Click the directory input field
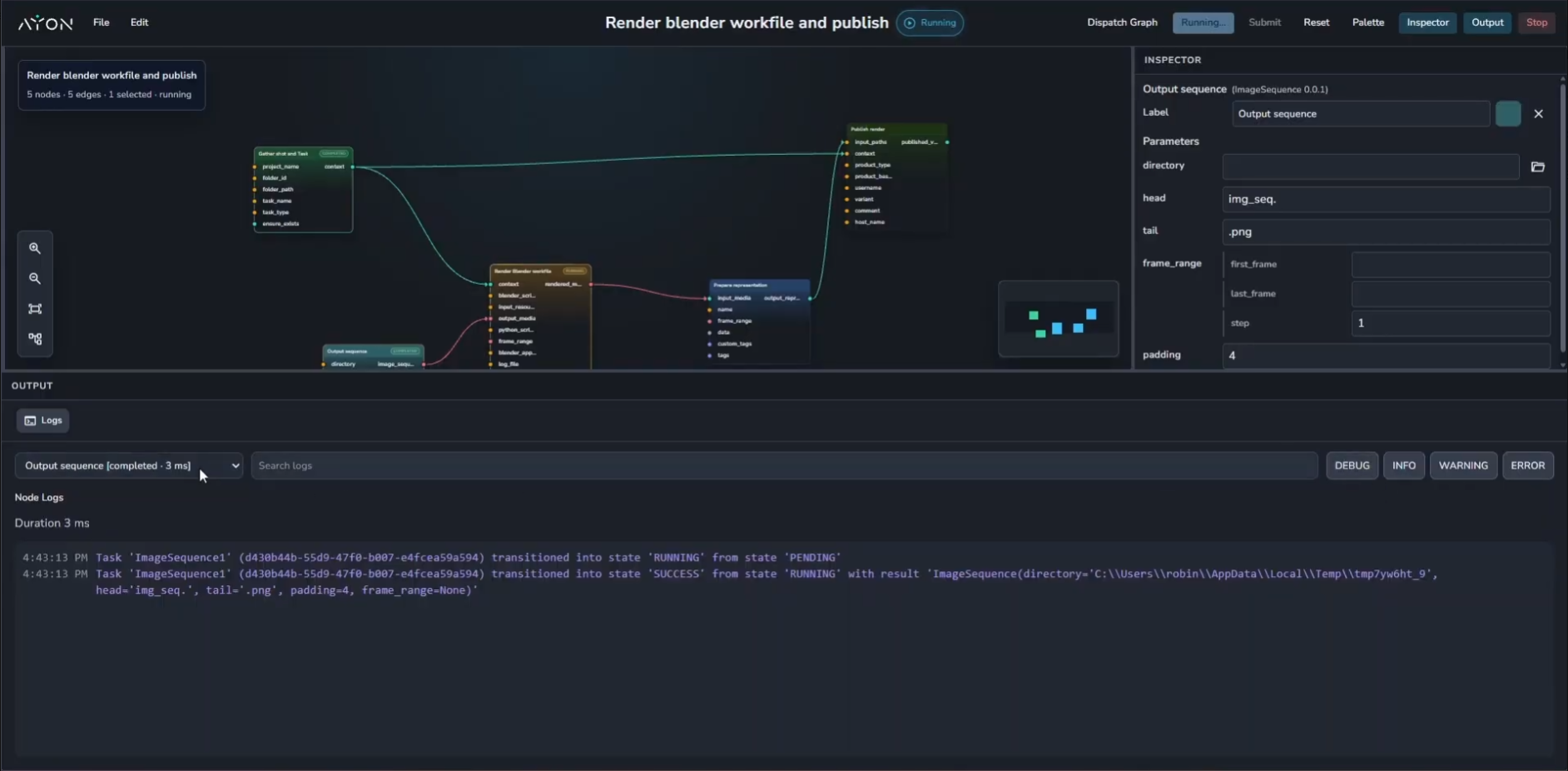This screenshot has width=1568, height=771. pos(1371,167)
